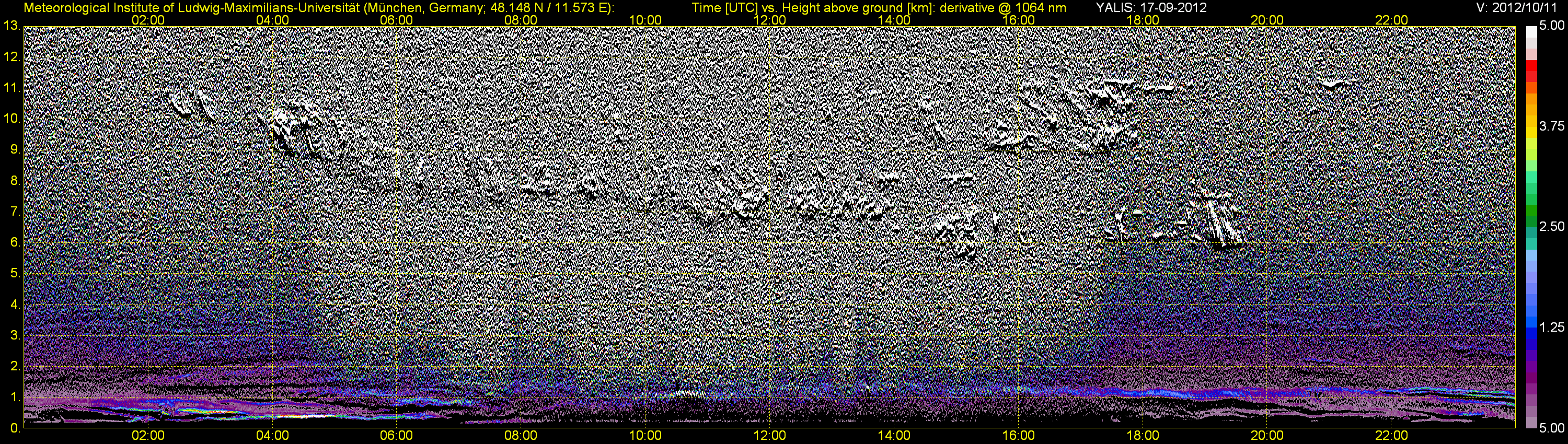Screen dimensions: 1568x444
Task: Click the bottom time axis label '04:00'
Action: click(273, 436)
